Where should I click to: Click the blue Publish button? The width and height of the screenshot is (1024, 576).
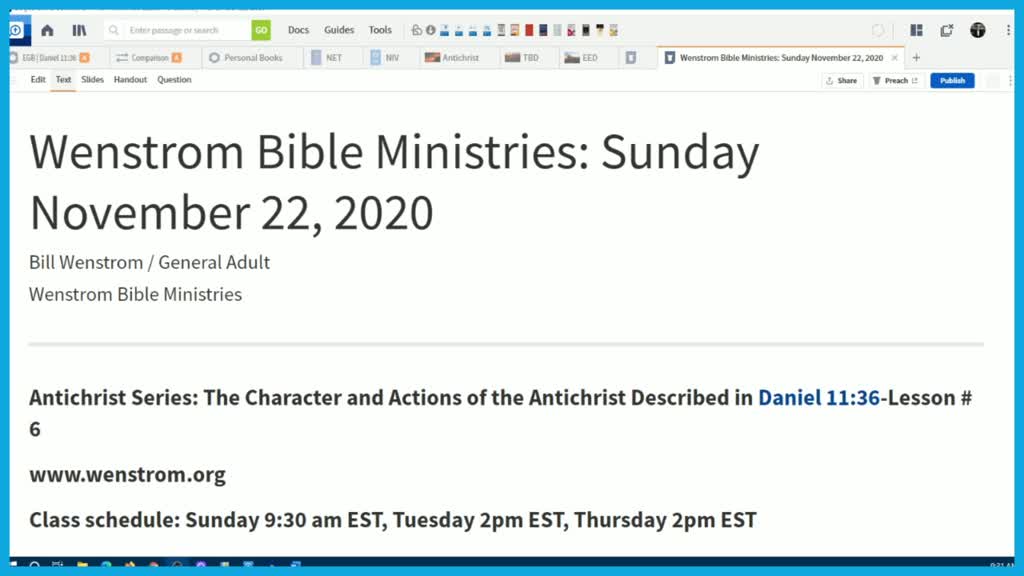pos(952,80)
